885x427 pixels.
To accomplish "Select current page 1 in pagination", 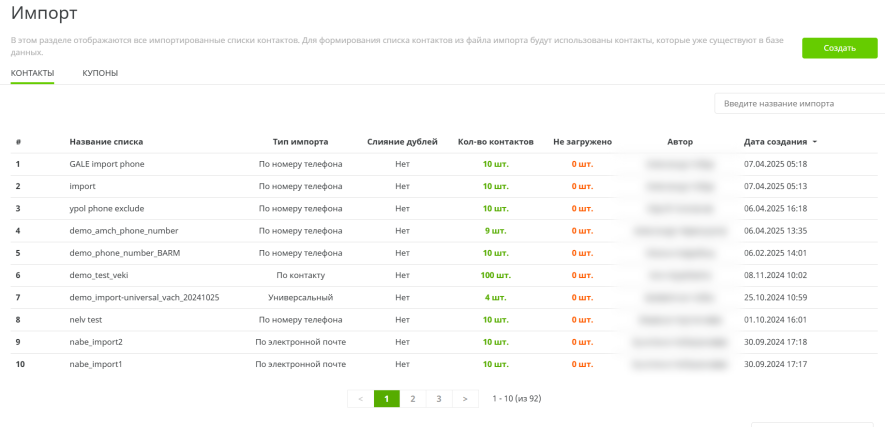I will coord(386,398).
